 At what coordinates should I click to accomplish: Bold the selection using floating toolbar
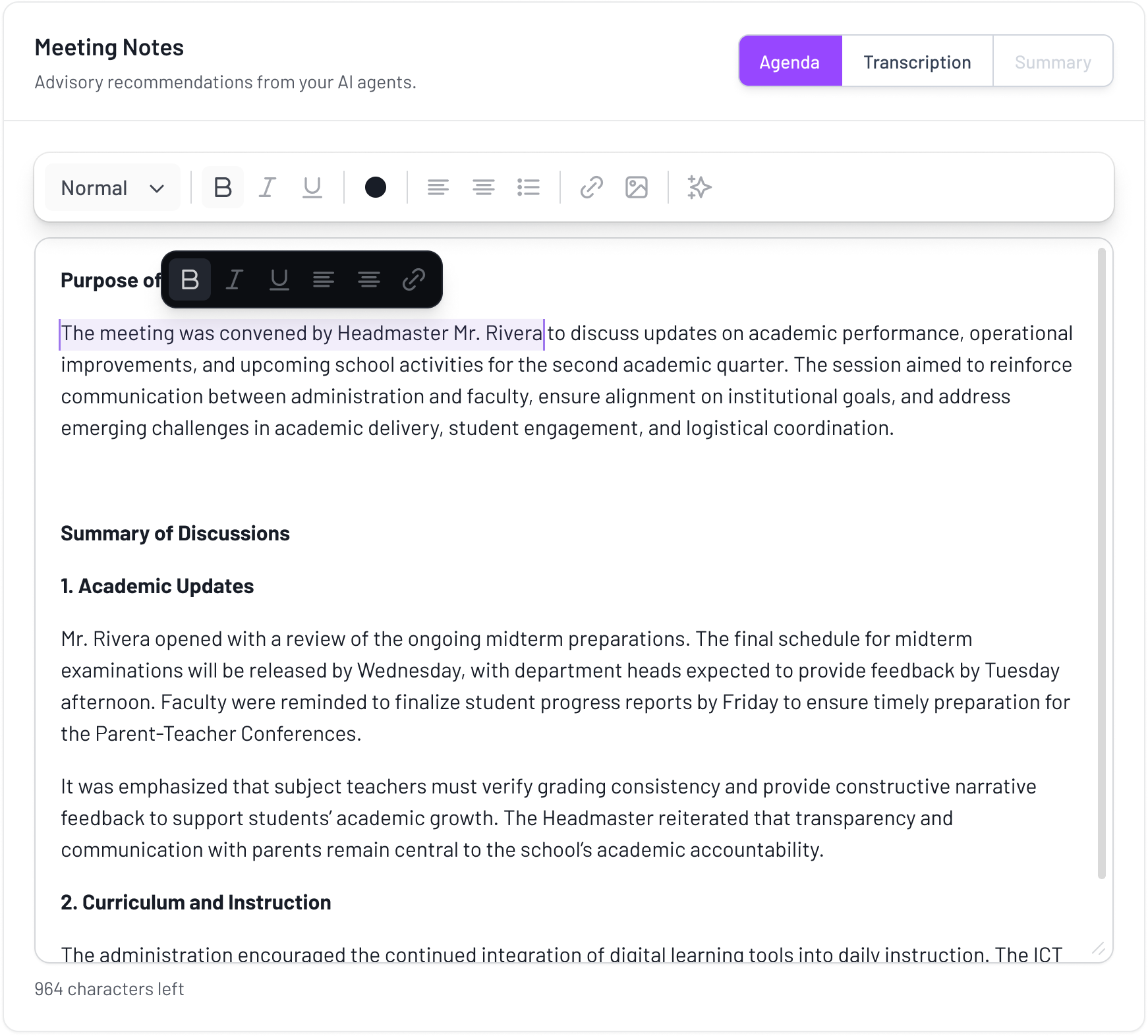point(190,280)
